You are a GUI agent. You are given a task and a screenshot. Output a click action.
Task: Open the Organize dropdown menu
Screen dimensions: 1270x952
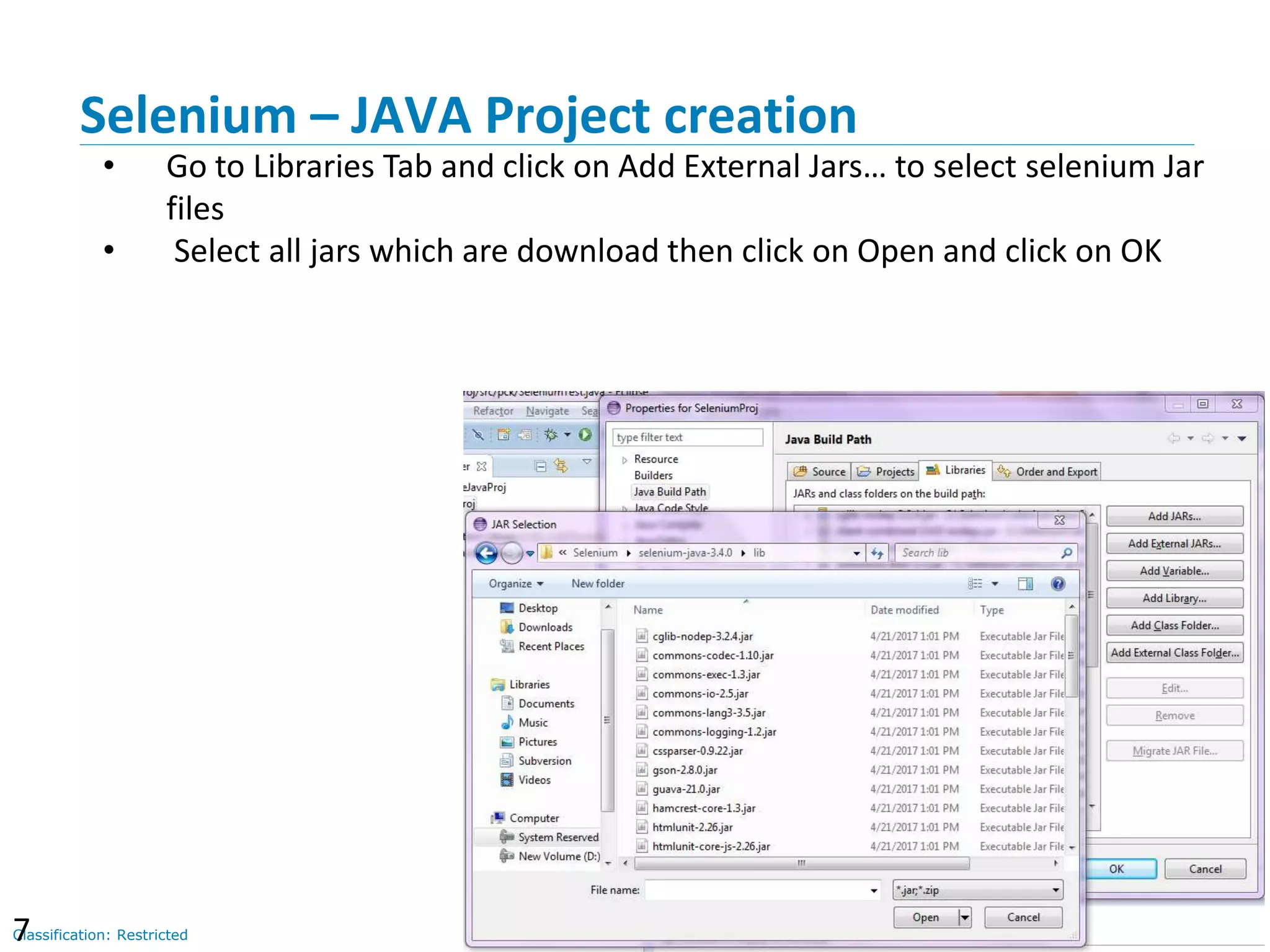pyautogui.click(x=516, y=584)
